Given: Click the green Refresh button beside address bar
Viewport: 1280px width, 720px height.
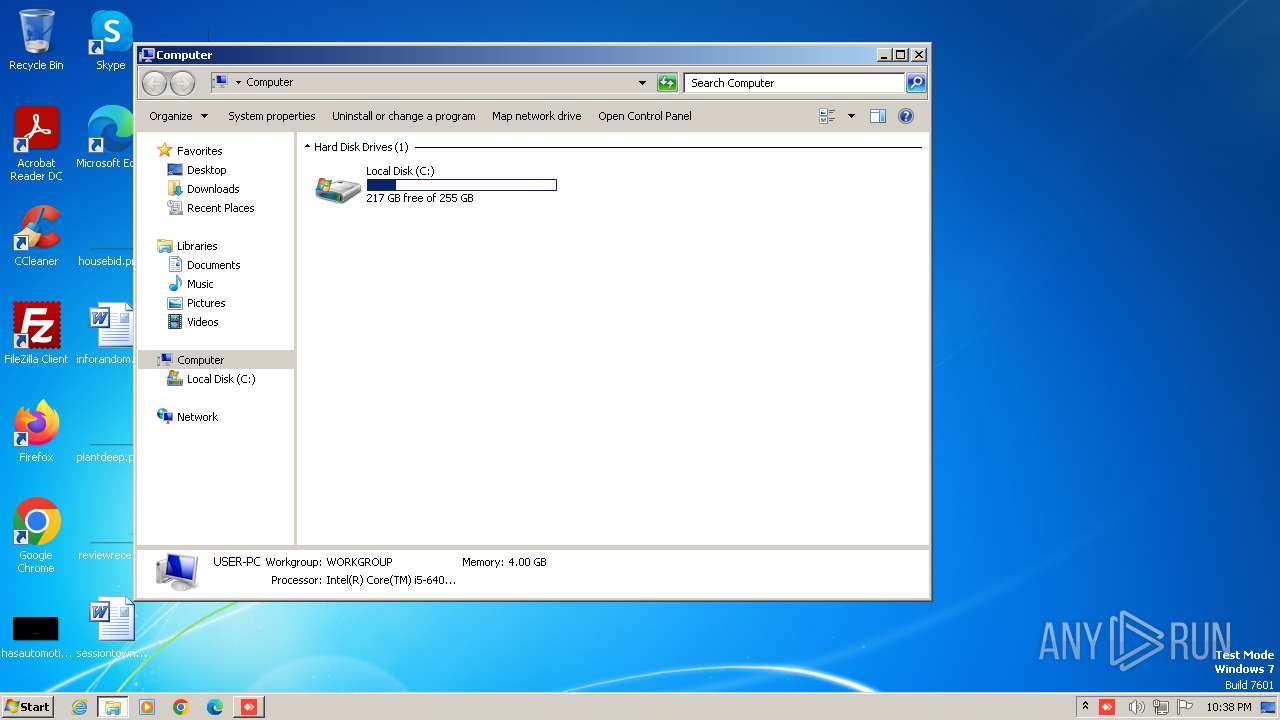Looking at the screenshot, I should pyautogui.click(x=667, y=83).
